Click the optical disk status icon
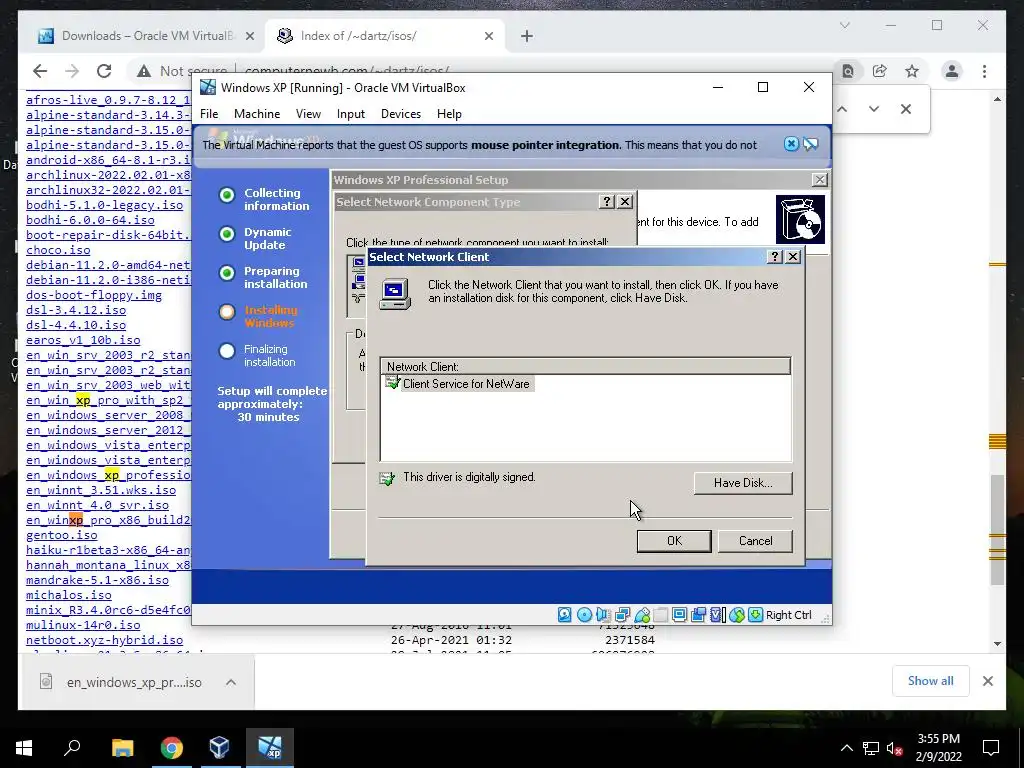1024x768 pixels. 584,615
